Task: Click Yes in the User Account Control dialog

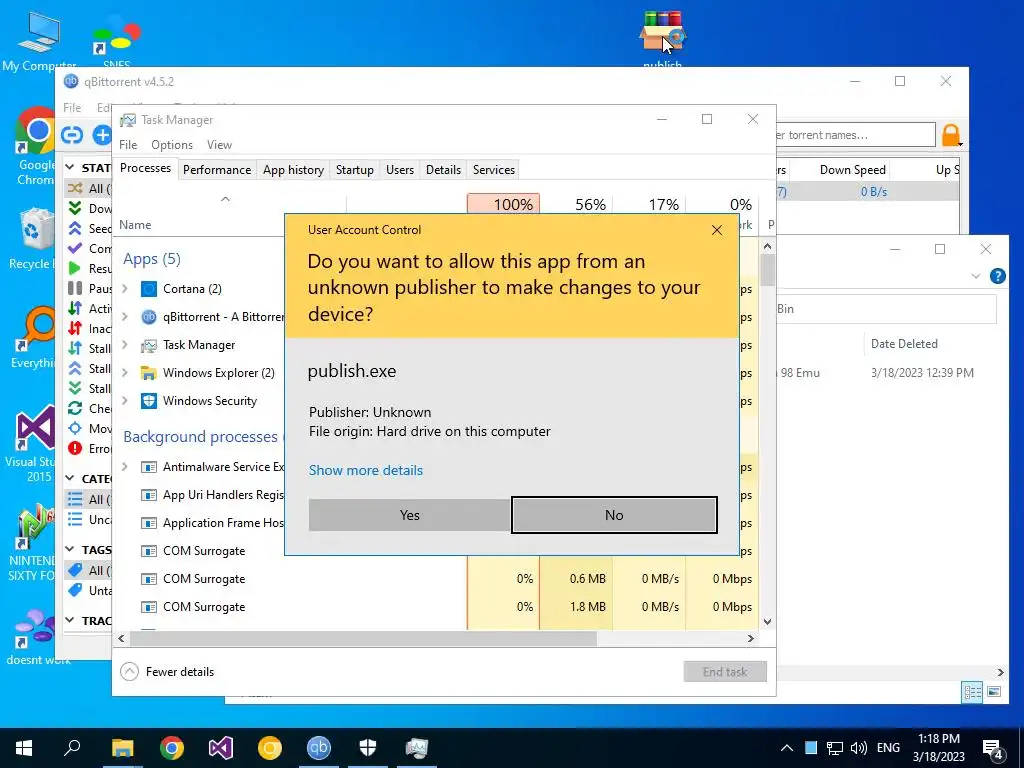Action: 409,515
